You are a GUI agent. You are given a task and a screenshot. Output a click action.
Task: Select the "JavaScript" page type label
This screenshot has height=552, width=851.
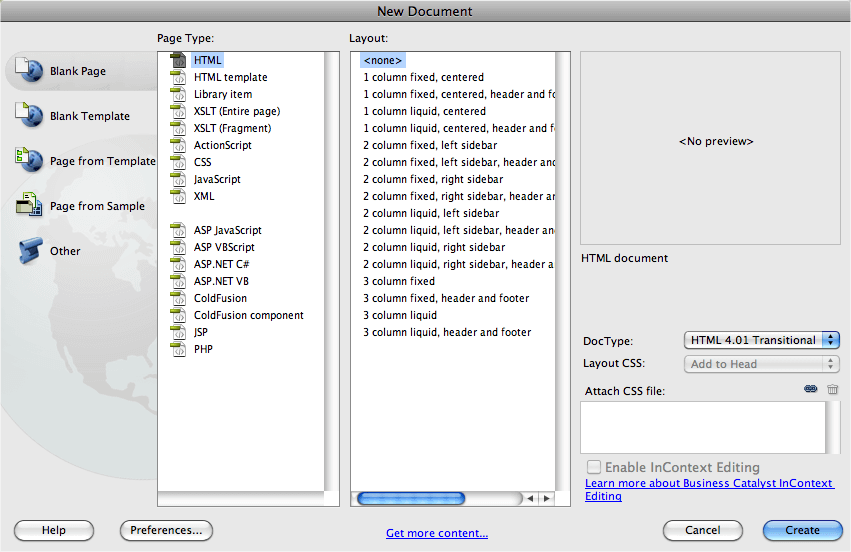tap(217, 179)
